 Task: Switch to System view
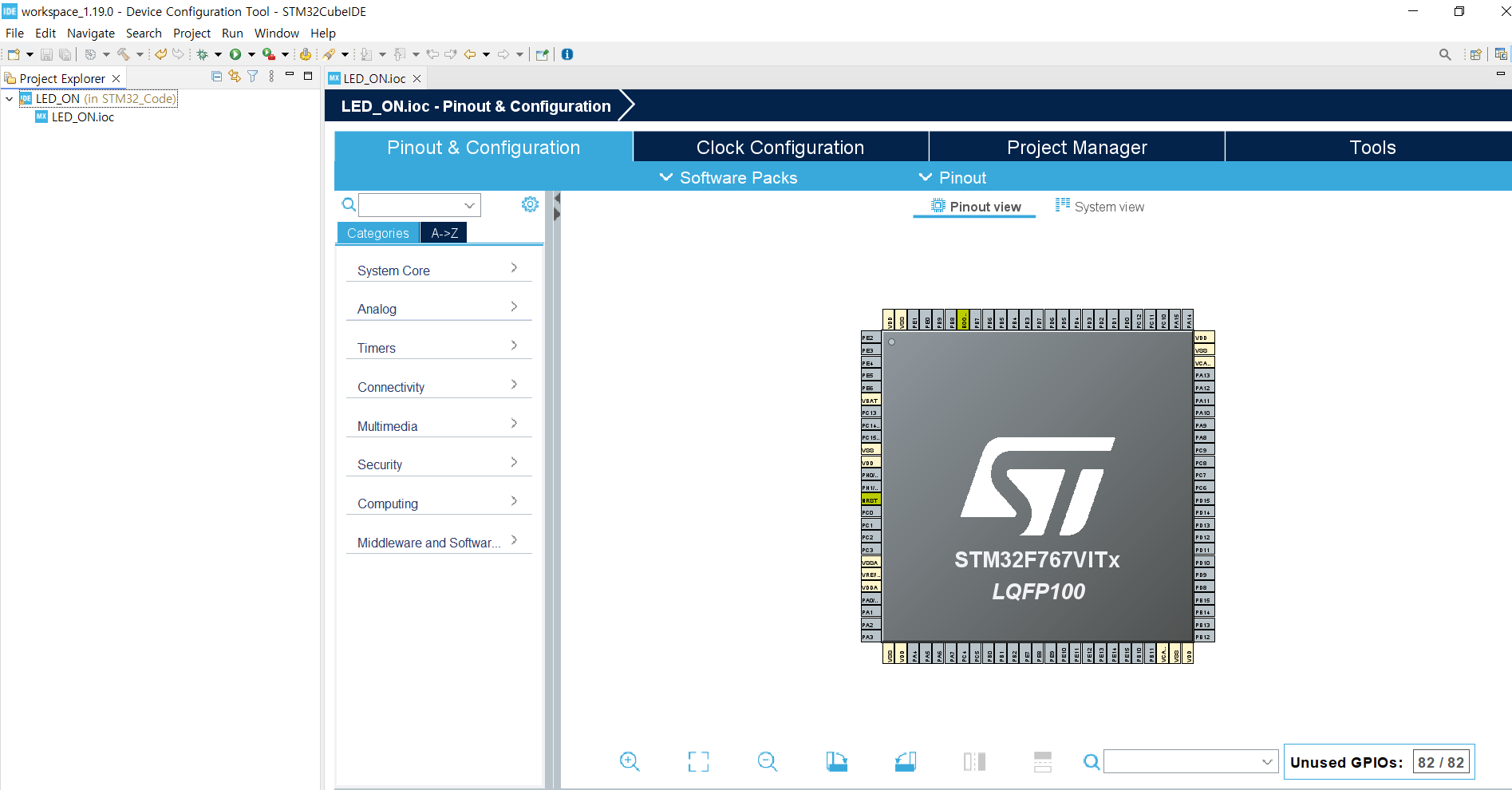[1099, 207]
